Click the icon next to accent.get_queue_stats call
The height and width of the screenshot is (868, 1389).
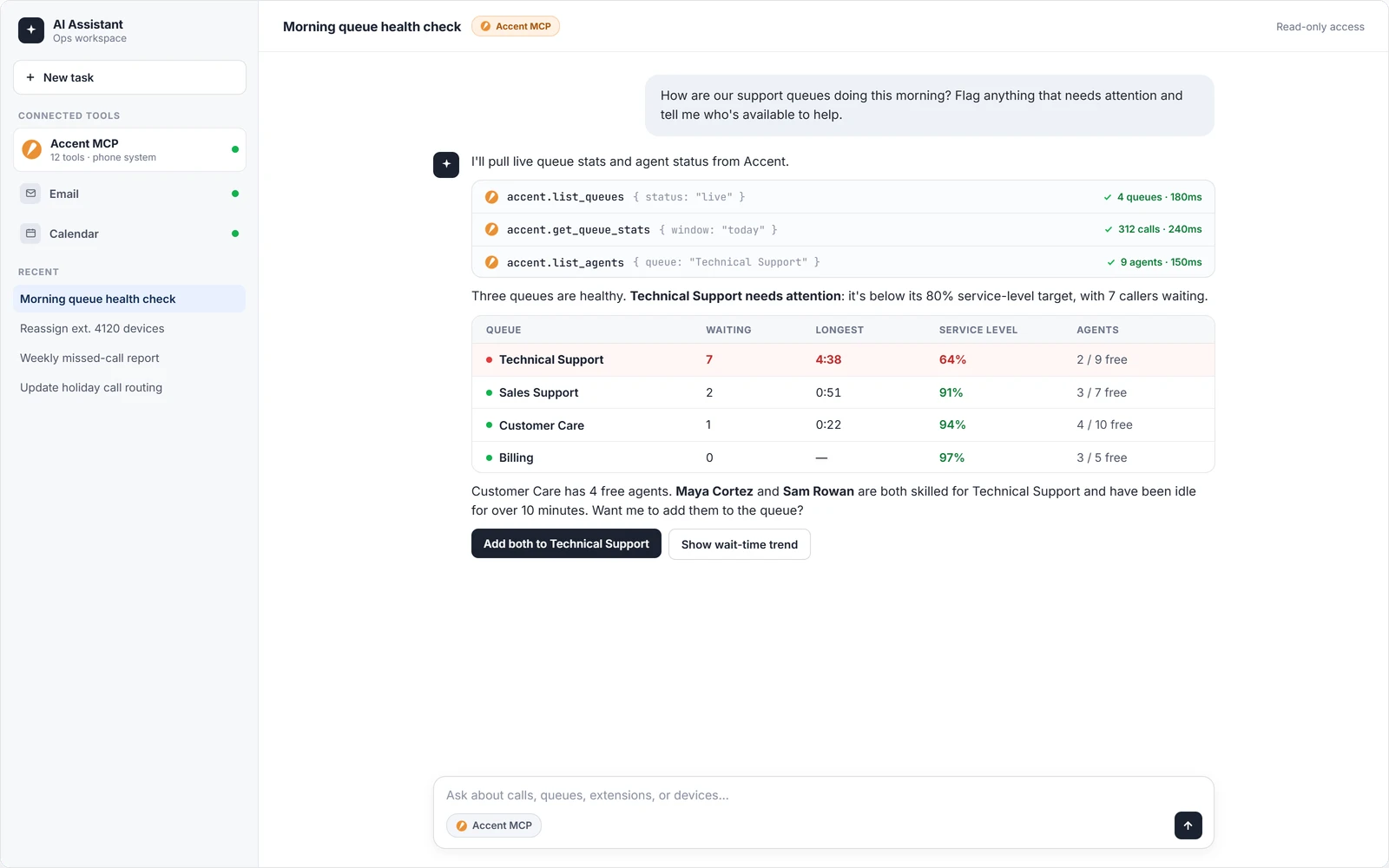coord(491,229)
